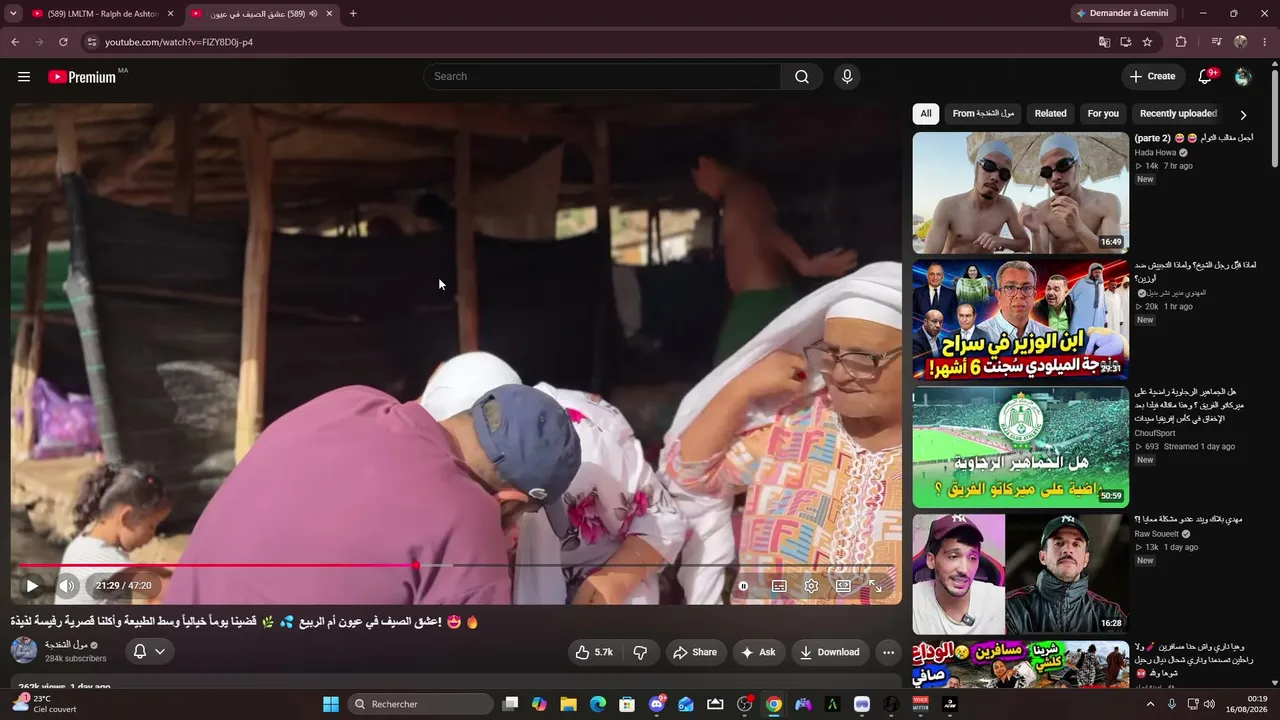The width and height of the screenshot is (1280, 720).
Task: Like the video with 5.7k likes
Action: [x=594, y=652]
